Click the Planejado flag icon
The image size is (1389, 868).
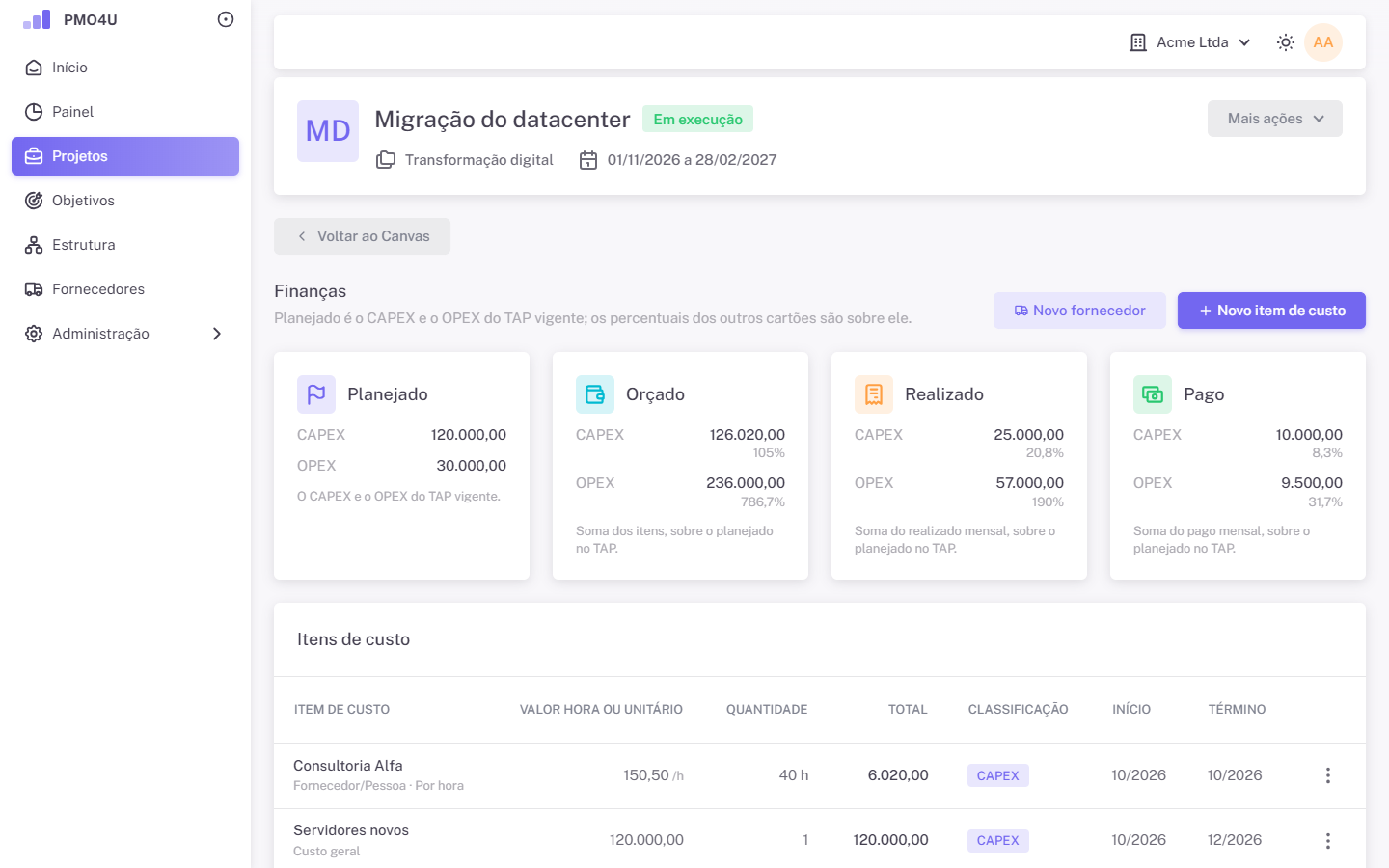pyautogui.click(x=316, y=394)
